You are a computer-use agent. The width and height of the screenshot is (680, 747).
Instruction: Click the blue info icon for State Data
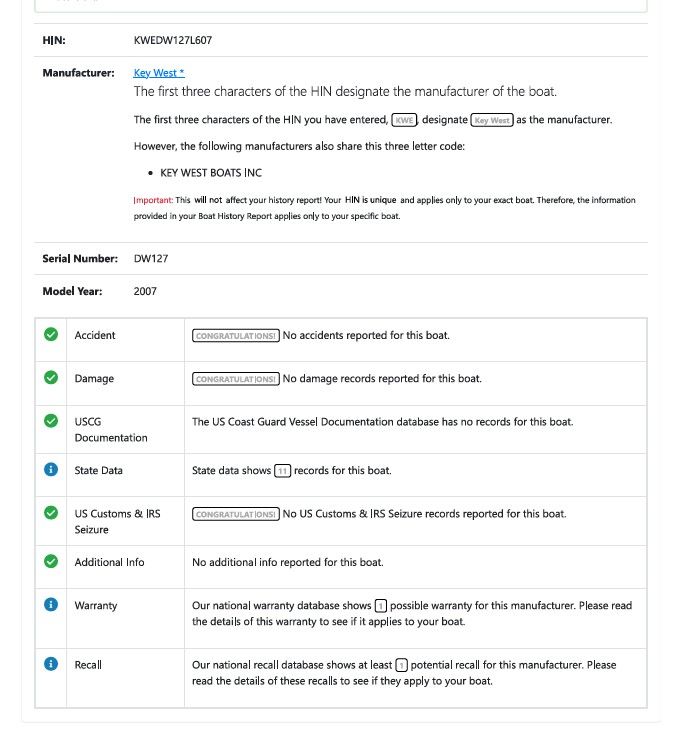point(51,470)
